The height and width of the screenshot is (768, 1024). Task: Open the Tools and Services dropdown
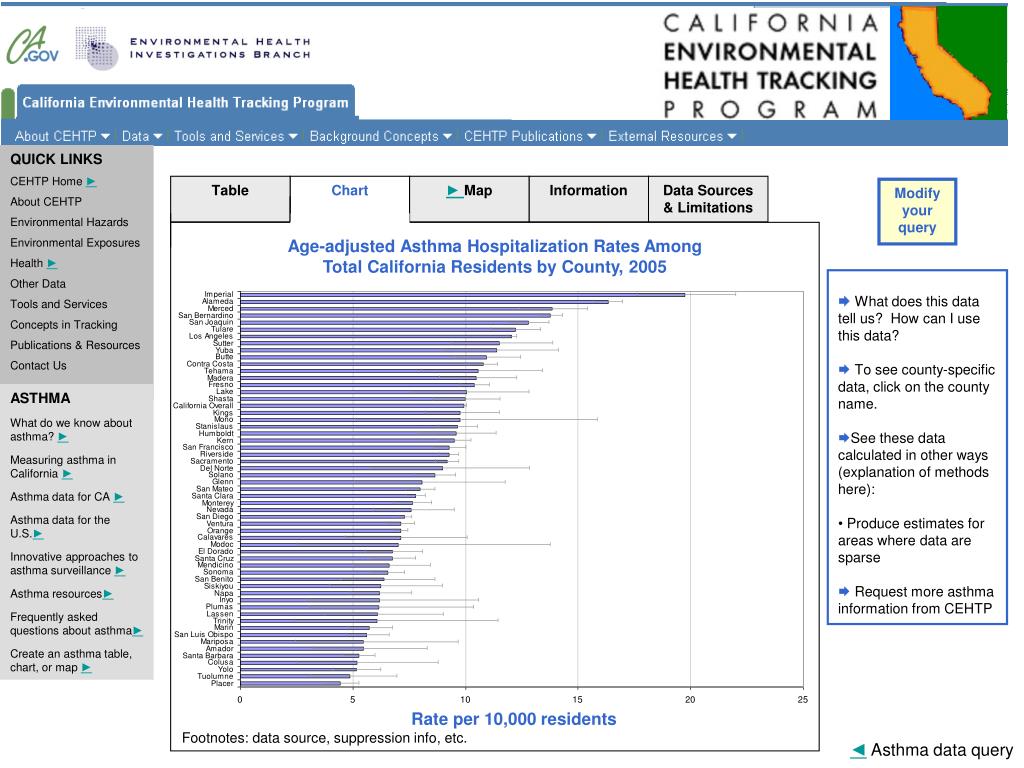[236, 136]
